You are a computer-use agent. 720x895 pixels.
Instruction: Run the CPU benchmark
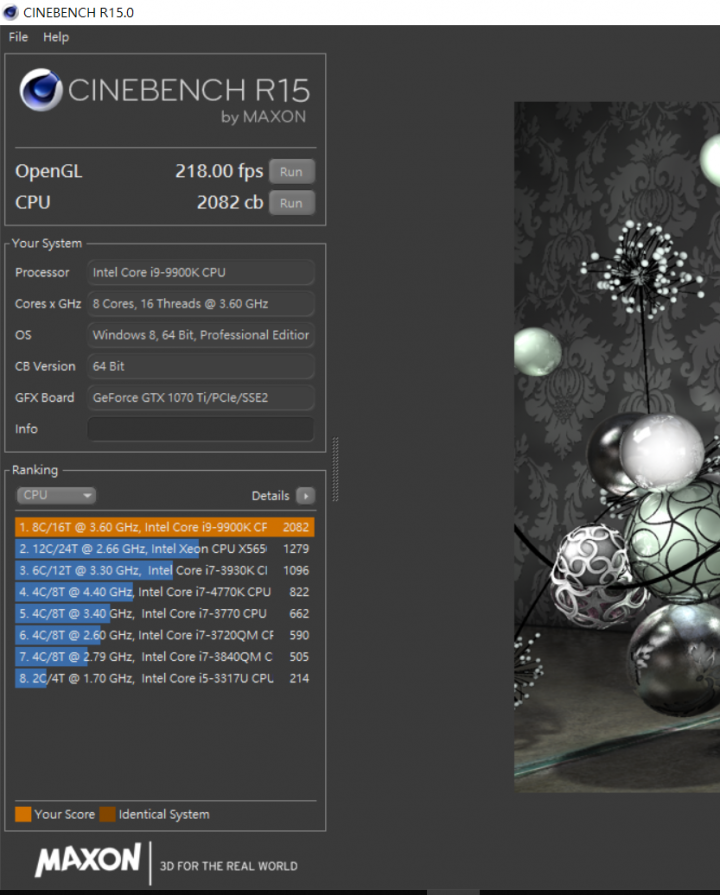click(x=291, y=203)
